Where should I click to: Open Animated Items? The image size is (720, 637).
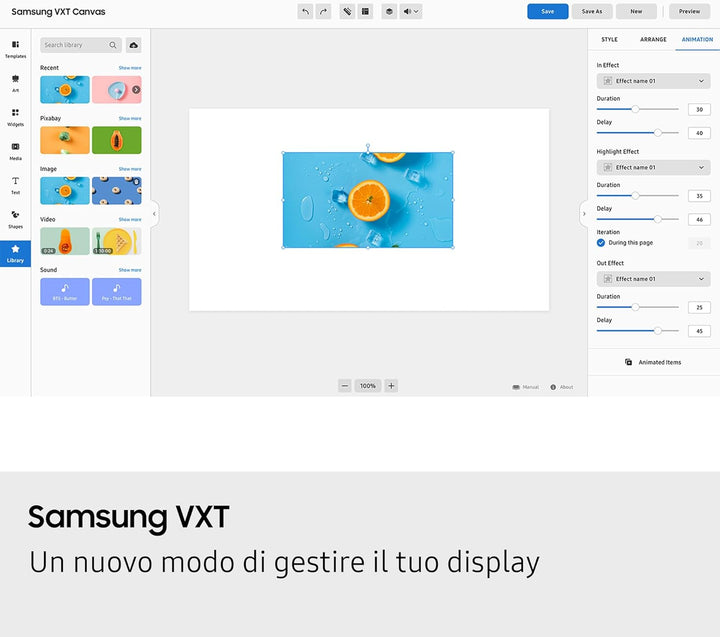(x=653, y=362)
